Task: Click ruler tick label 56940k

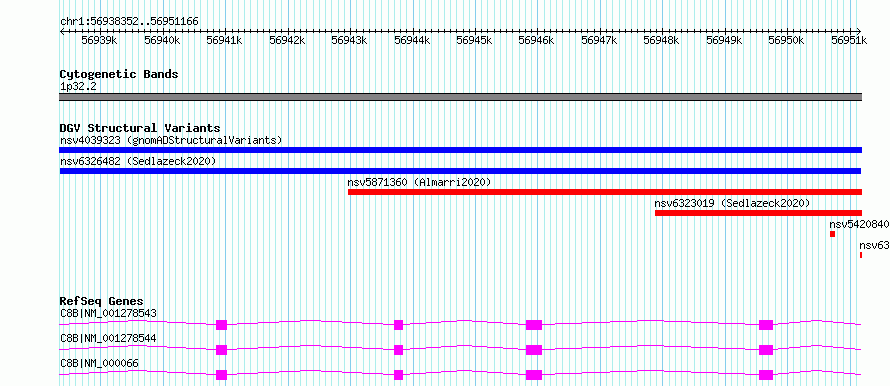Action: pos(162,40)
